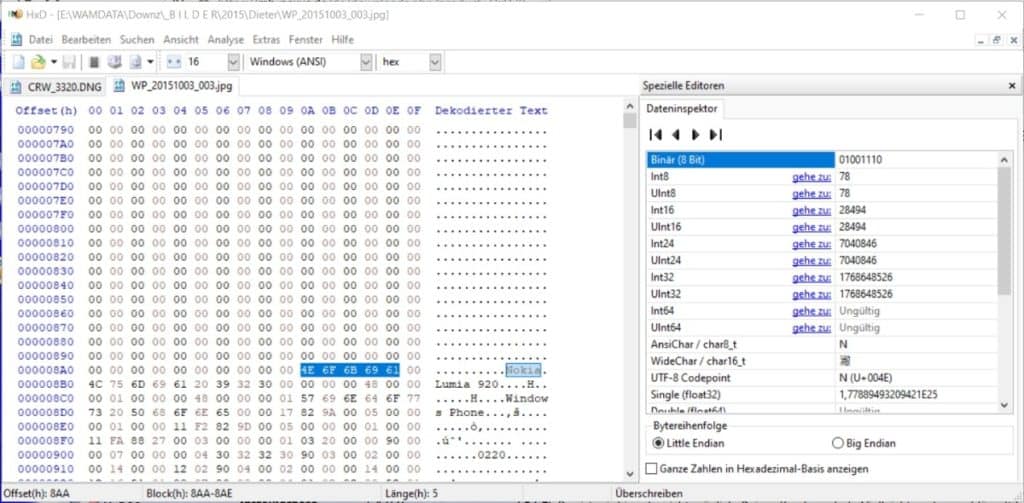Open main memory with the chip icon
This screenshot has height=503, width=1024.
[x=94, y=63]
